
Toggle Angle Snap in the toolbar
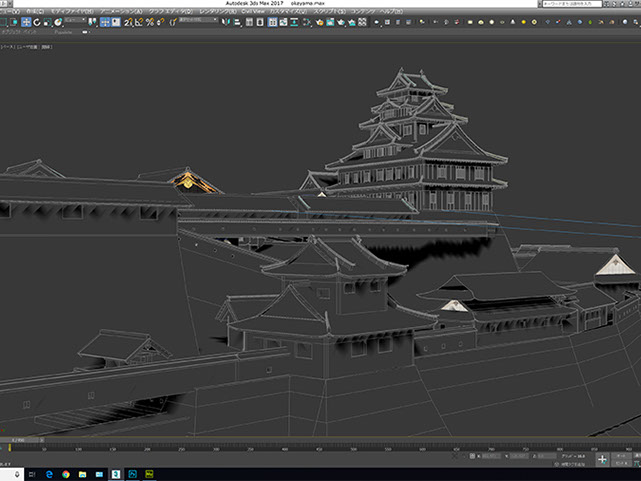(139, 22)
